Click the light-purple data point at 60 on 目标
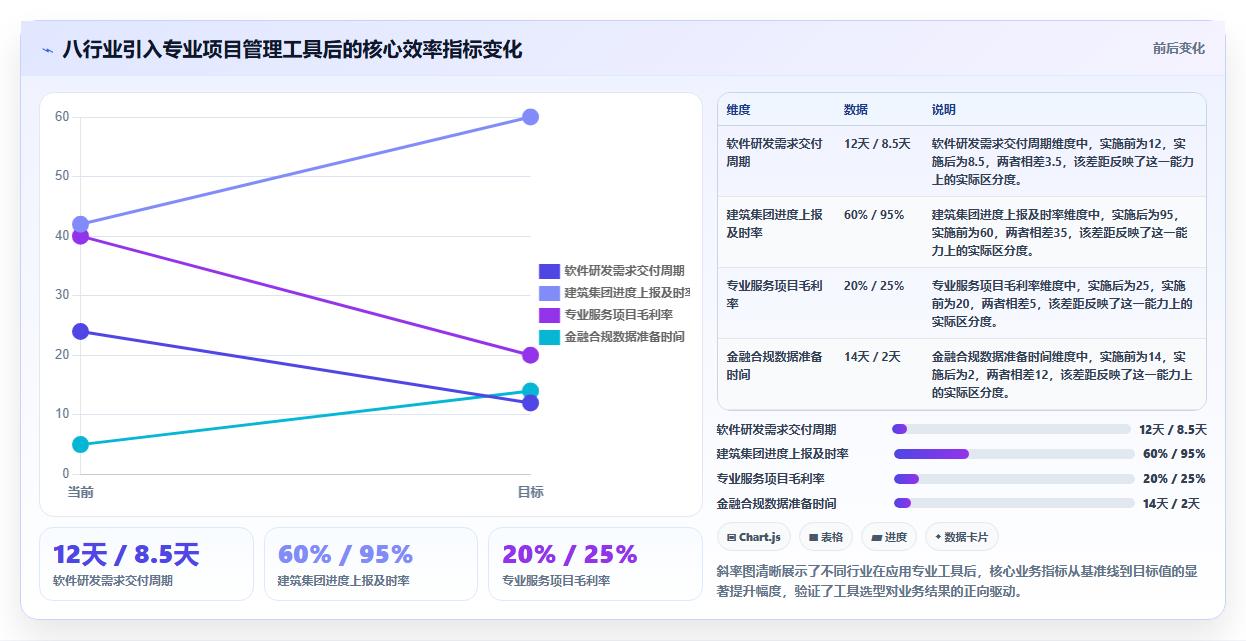The width and height of the screenshot is (1246, 641). 530,117
